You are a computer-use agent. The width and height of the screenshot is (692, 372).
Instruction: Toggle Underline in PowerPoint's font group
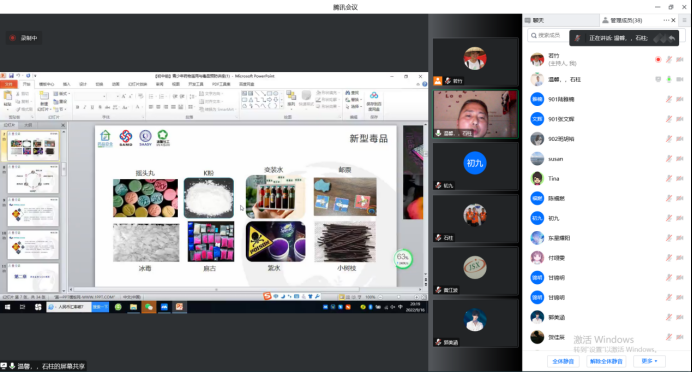(x=92, y=107)
